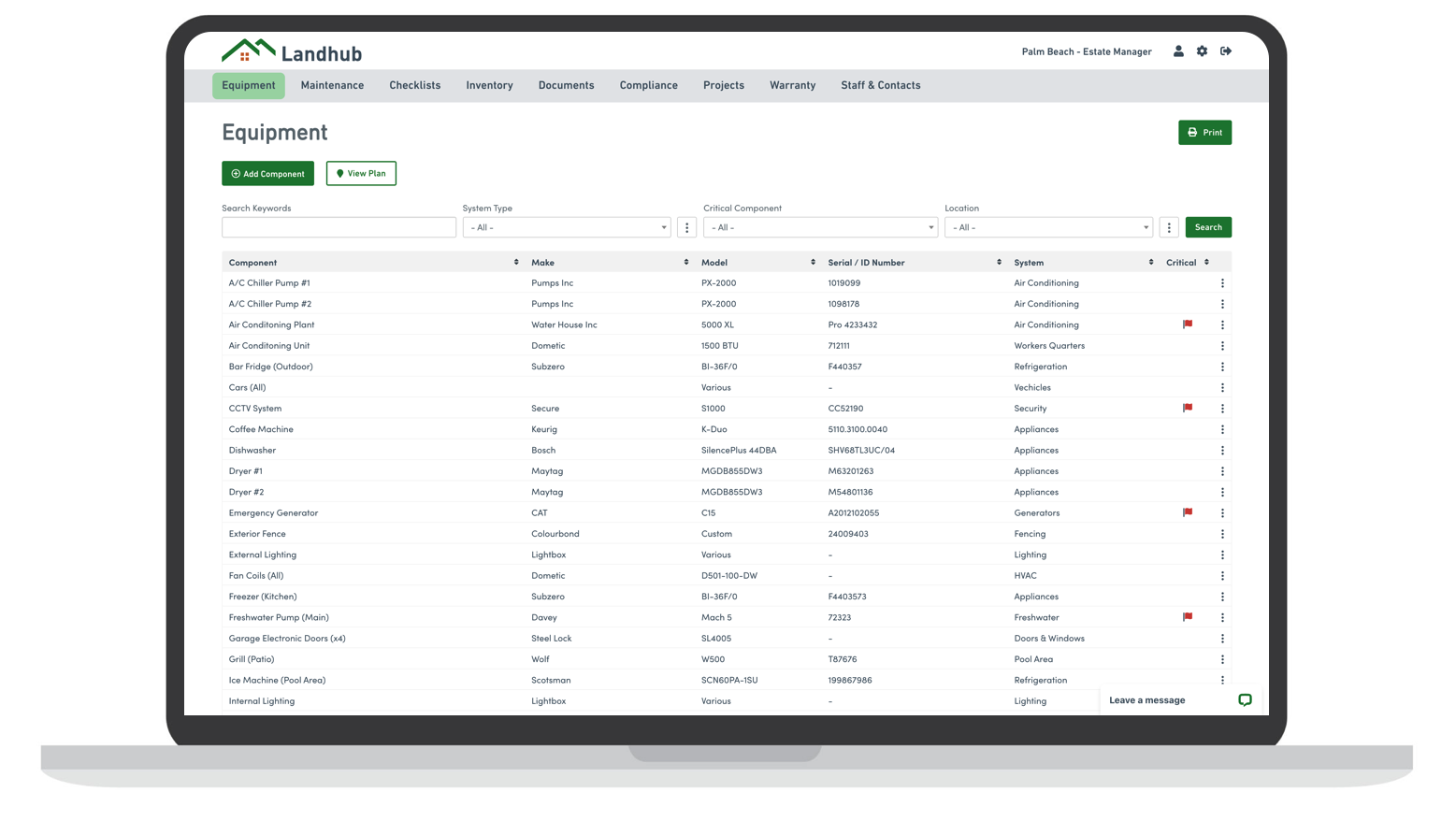
Task: Open the chat message icon
Action: click(1245, 700)
